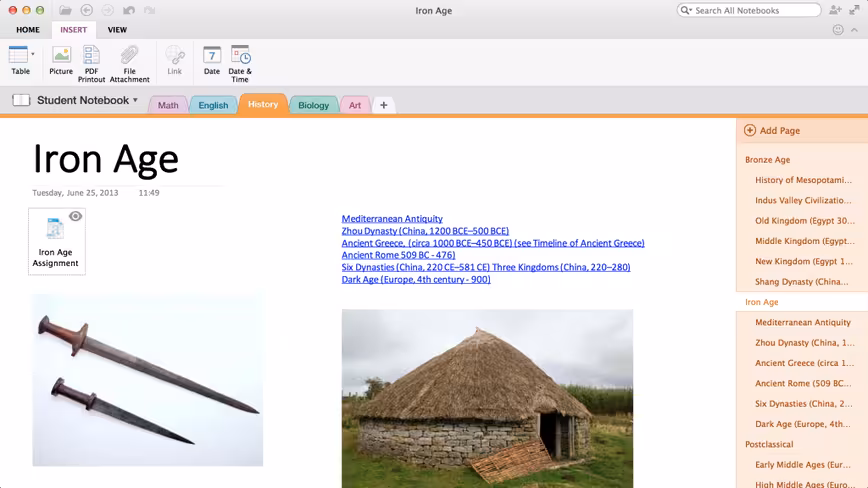Open the search options magnifier dropdown

click(686, 10)
